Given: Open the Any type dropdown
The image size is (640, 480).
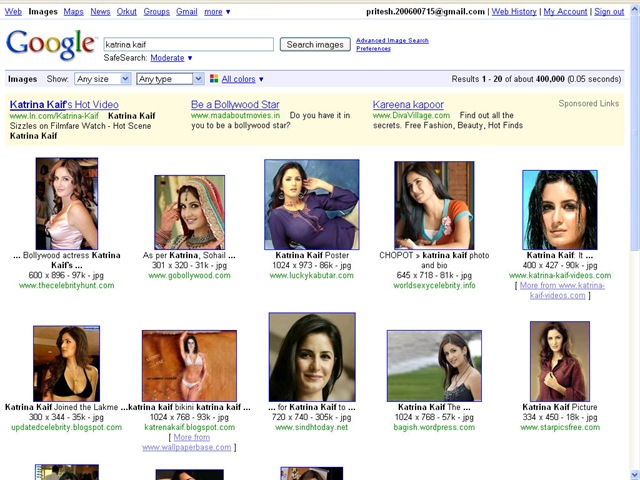Looking at the screenshot, I should pos(170,79).
